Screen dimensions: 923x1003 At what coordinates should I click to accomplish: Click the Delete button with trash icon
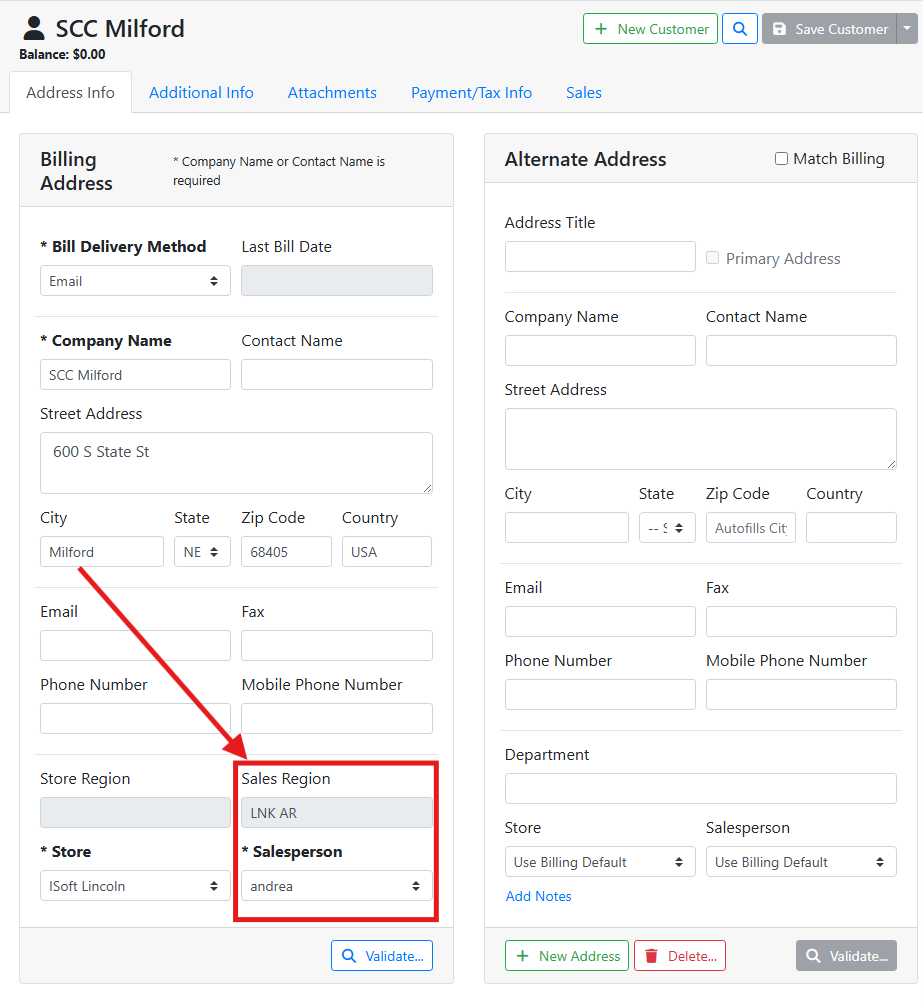(x=680, y=956)
